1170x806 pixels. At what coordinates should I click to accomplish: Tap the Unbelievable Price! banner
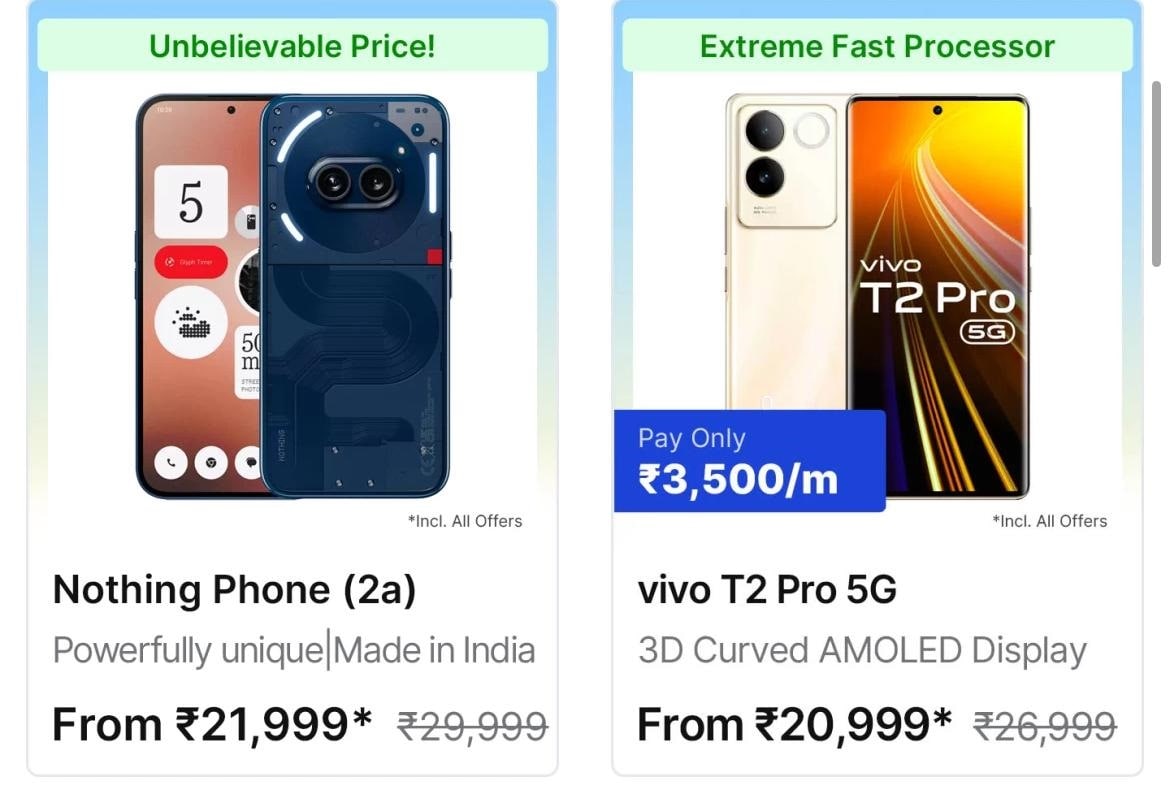pos(292,46)
